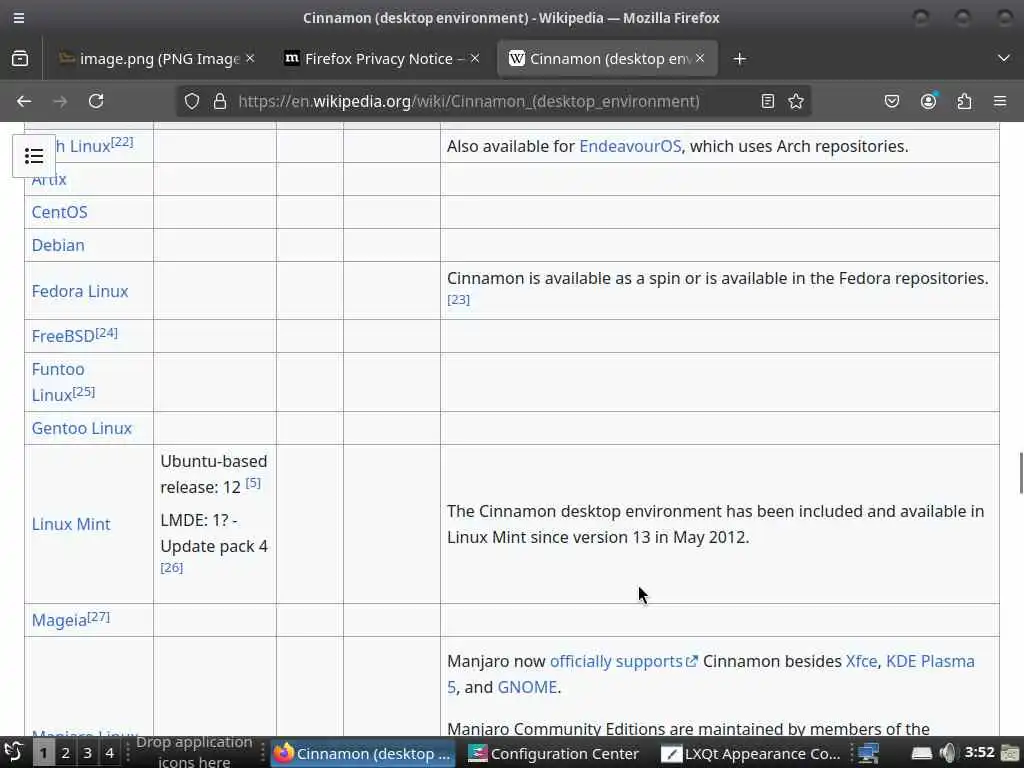1024x768 pixels.
Task: Jump to citation 22 beside Arch Linux
Action: tap(122, 142)
